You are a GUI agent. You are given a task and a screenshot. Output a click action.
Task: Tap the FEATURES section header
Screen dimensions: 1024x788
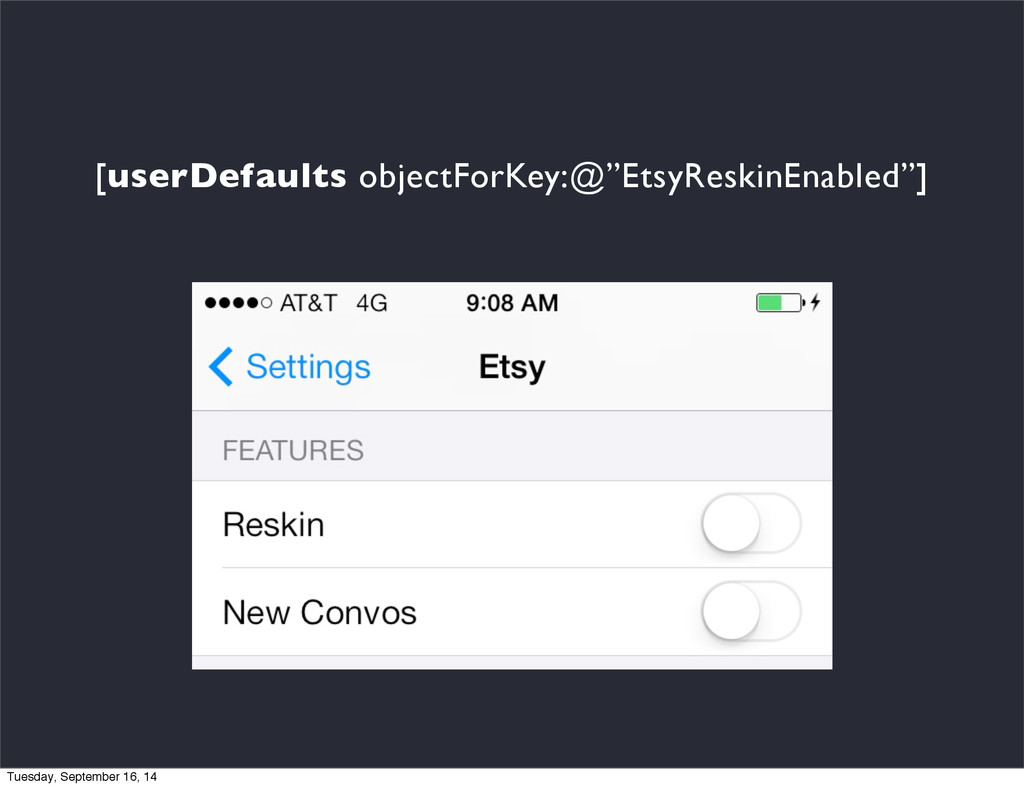tap(293, 450)
